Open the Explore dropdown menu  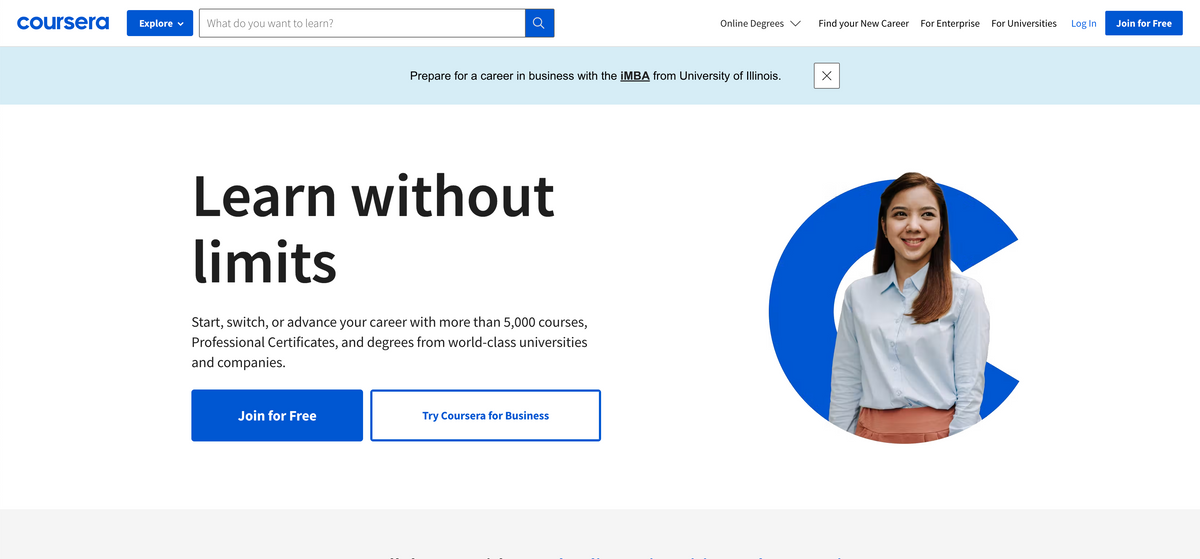(x=160, y=23)
